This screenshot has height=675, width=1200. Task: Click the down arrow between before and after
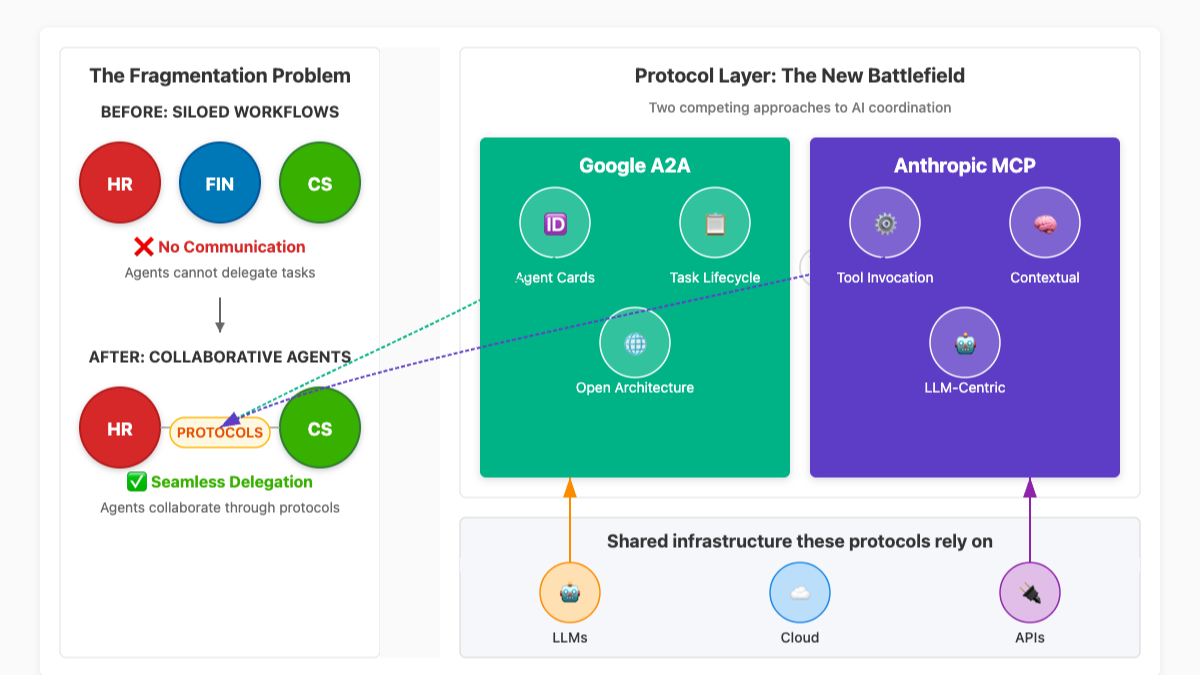pos(220,313)
